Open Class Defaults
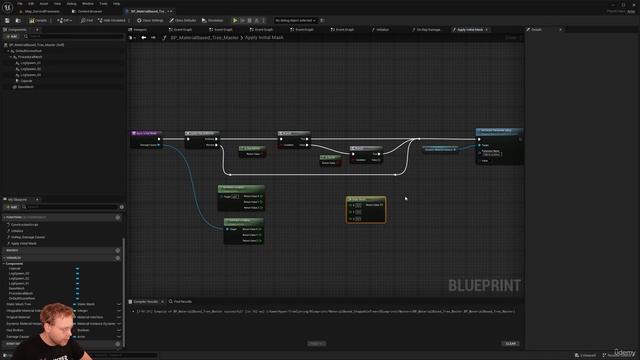Image resolution: width=640 pixels, height=360 pixels. [183, 20]
